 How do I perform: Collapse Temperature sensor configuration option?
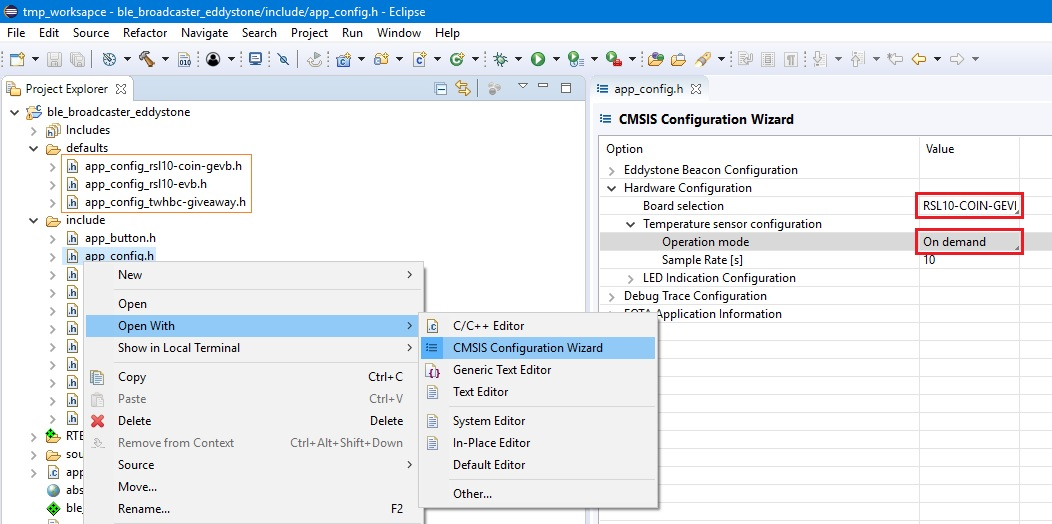[x=630, y=224]
